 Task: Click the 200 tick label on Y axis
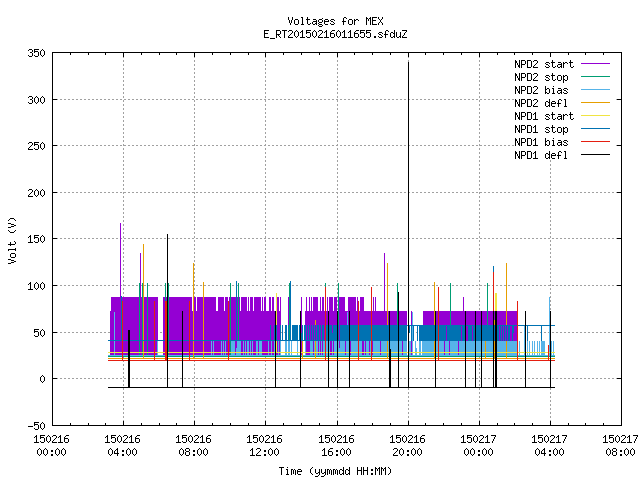pos(36,193)
